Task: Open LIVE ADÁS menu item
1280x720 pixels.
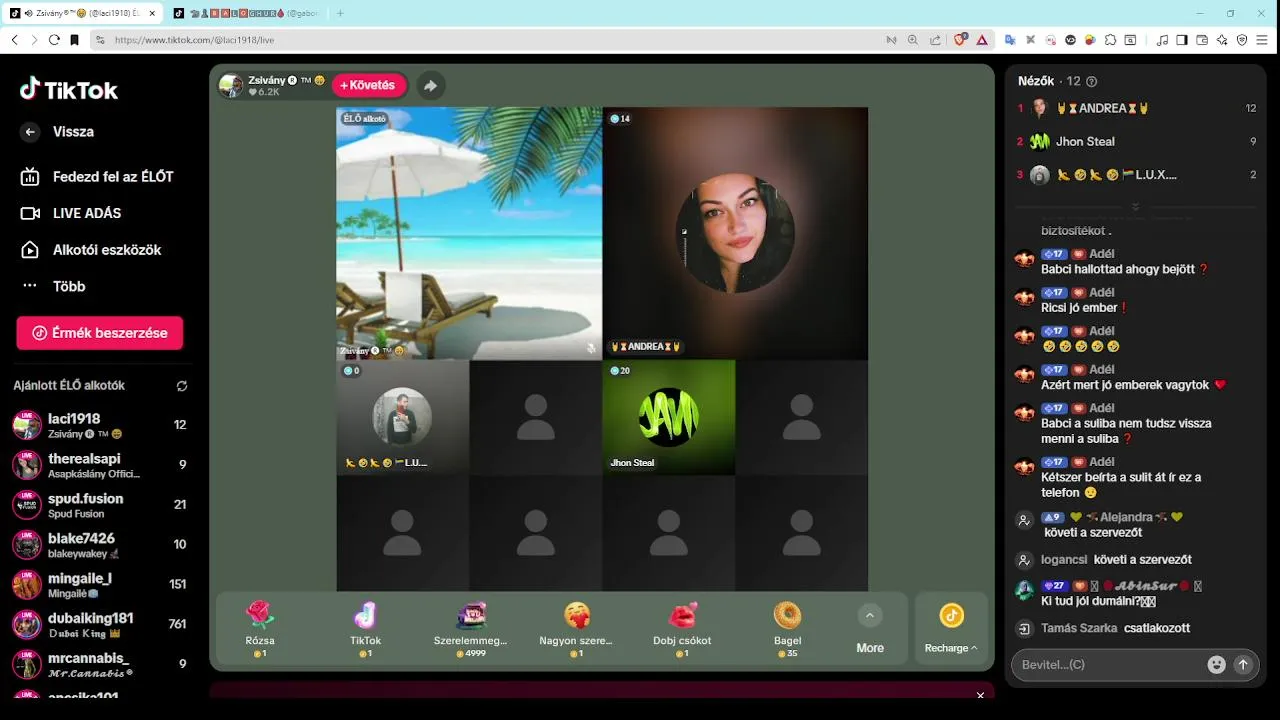Action: [72, 213]
